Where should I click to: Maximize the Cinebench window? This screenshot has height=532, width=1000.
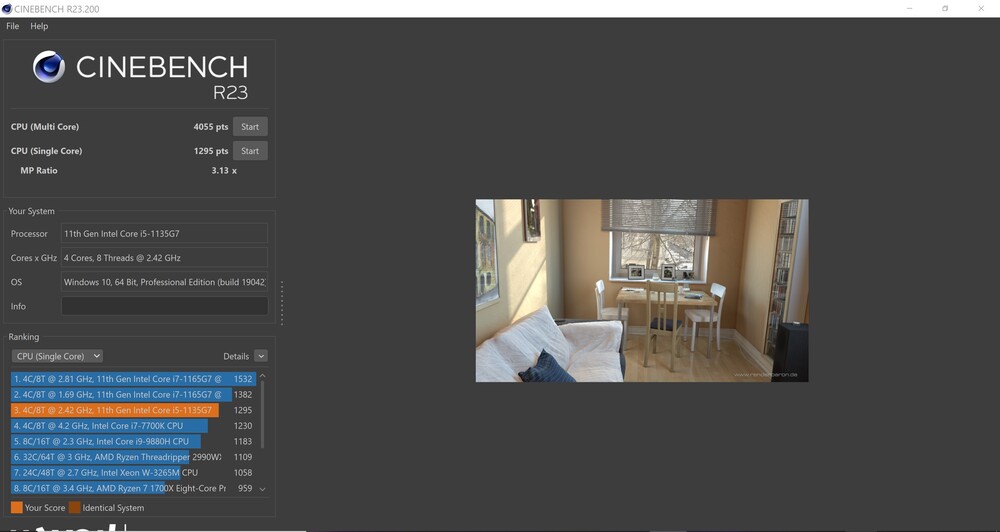pyautogui.click(x=945, y=9)
